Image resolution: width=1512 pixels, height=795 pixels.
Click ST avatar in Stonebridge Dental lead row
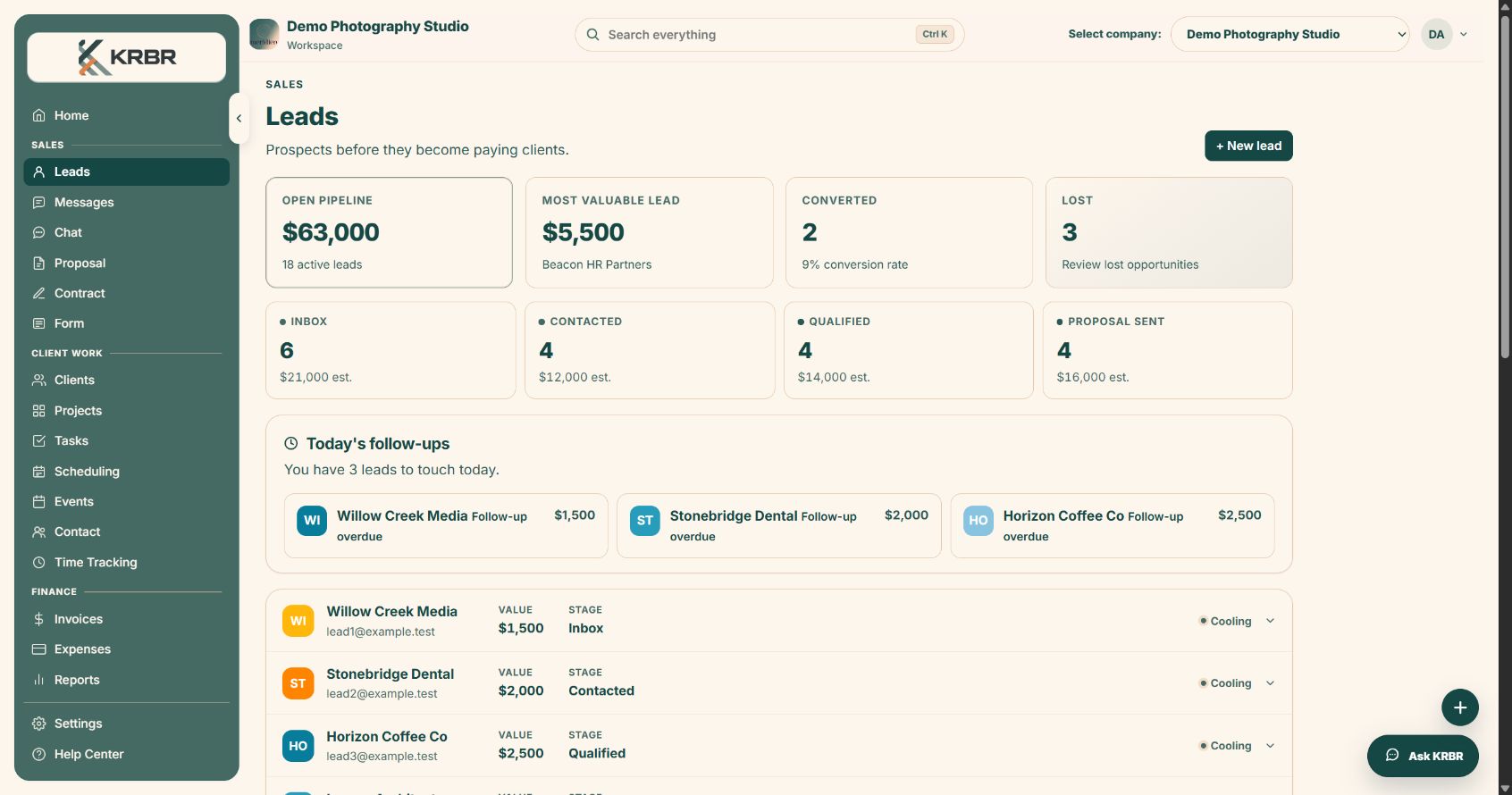[x=298, y=683]
